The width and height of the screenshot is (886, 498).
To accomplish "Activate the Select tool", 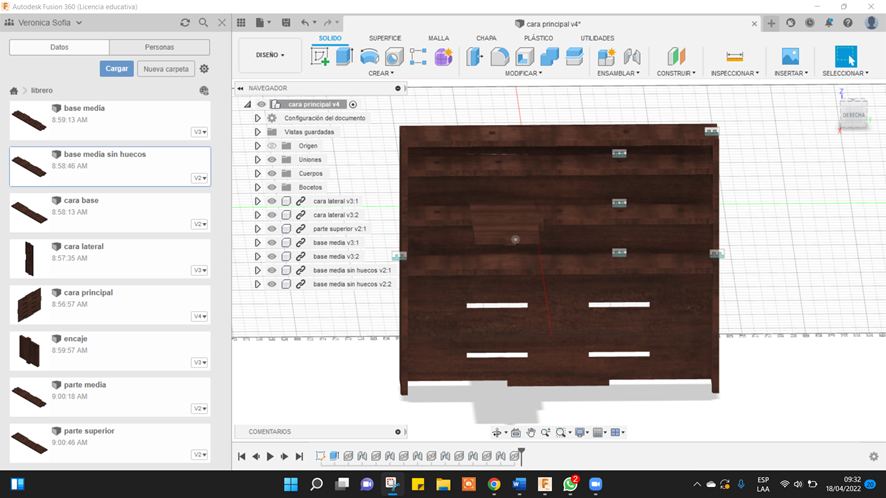I will click(x=846, y=57).
